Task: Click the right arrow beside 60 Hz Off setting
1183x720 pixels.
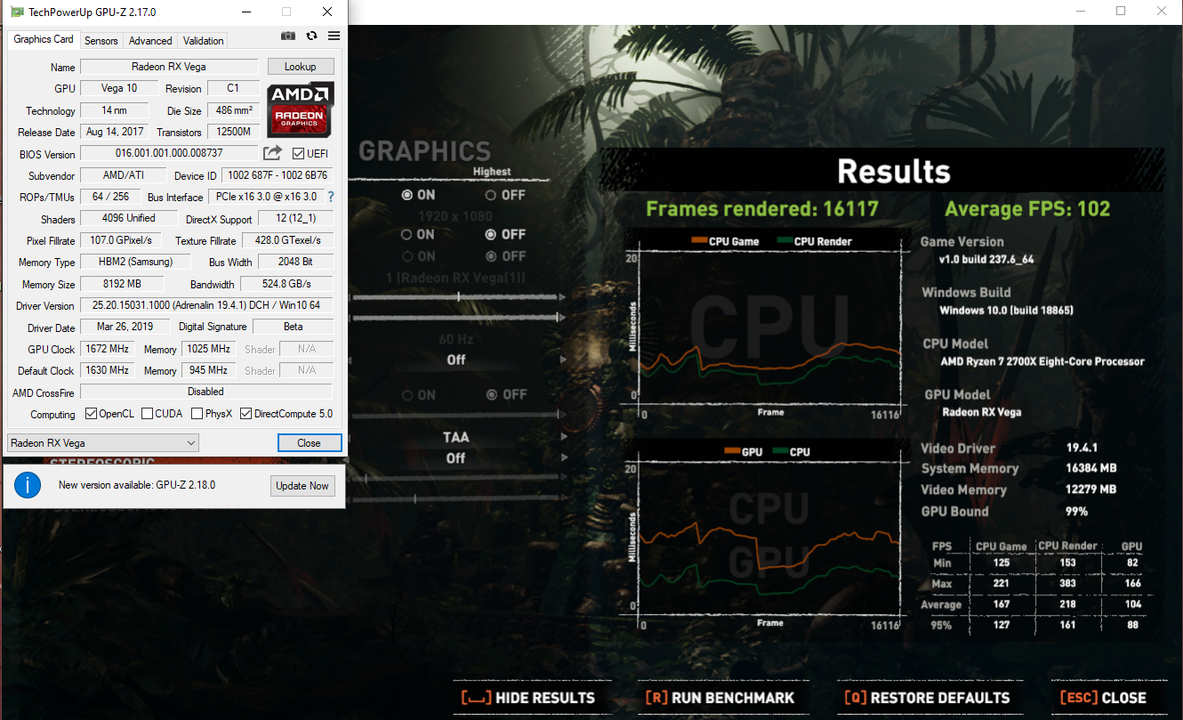Action: (563, 360)
